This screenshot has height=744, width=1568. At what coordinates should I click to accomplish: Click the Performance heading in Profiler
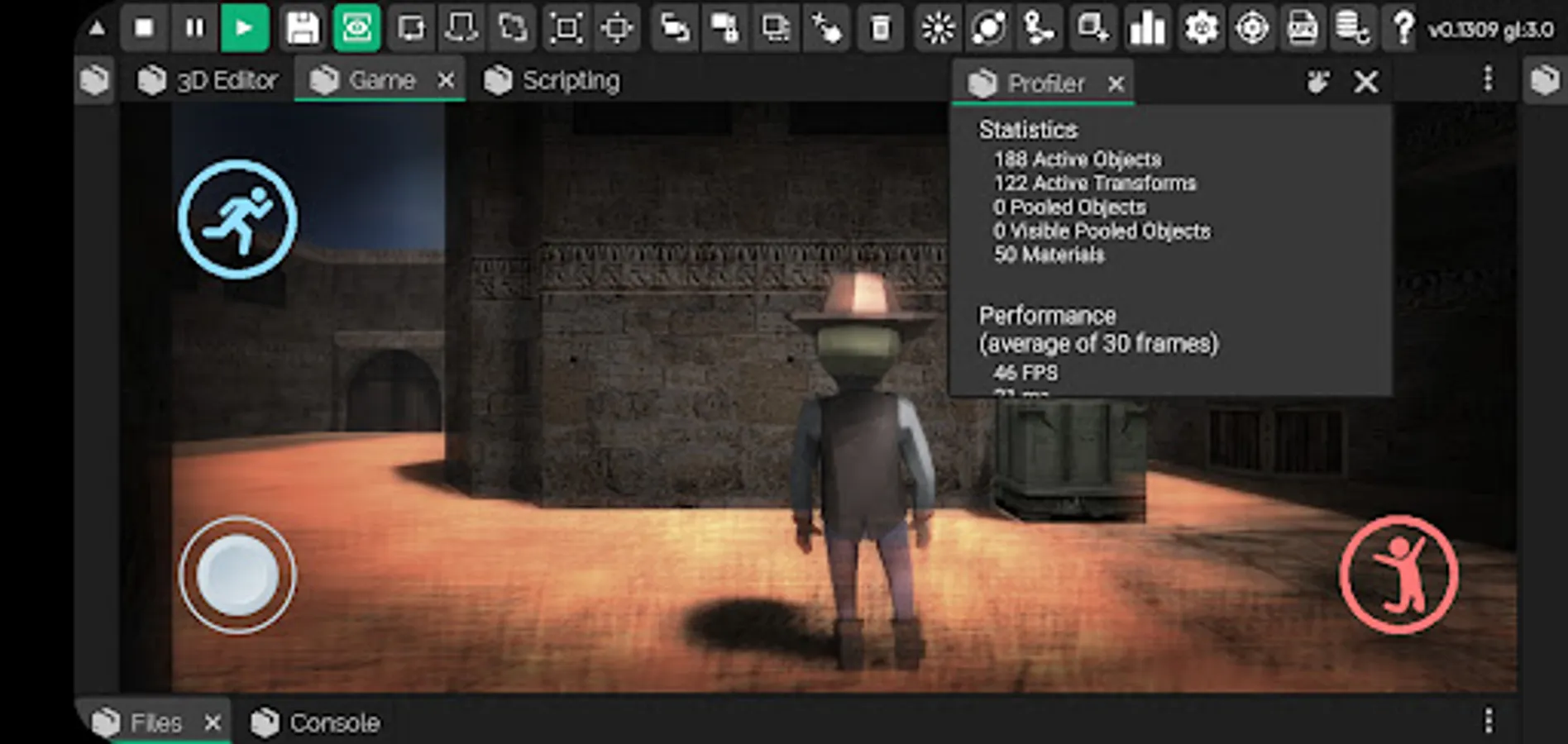click(1047, 316)
